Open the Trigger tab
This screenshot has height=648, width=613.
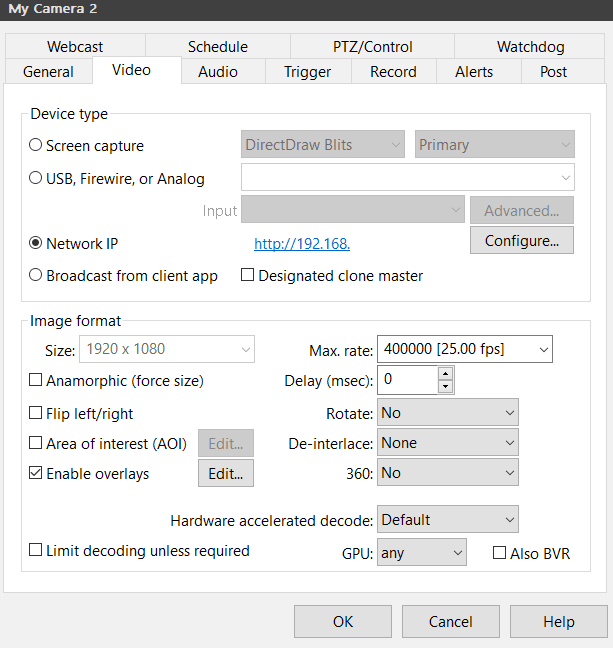307,71
